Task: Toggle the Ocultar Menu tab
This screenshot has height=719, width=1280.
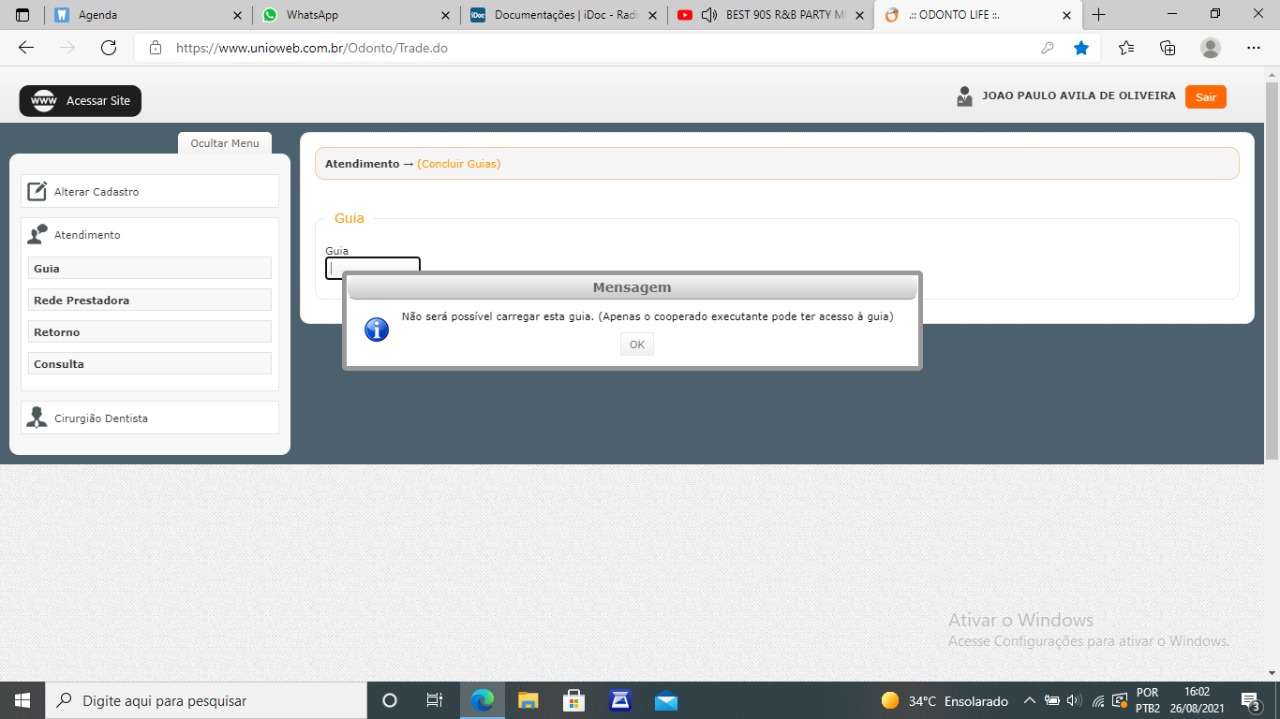Action: point(225,143)
